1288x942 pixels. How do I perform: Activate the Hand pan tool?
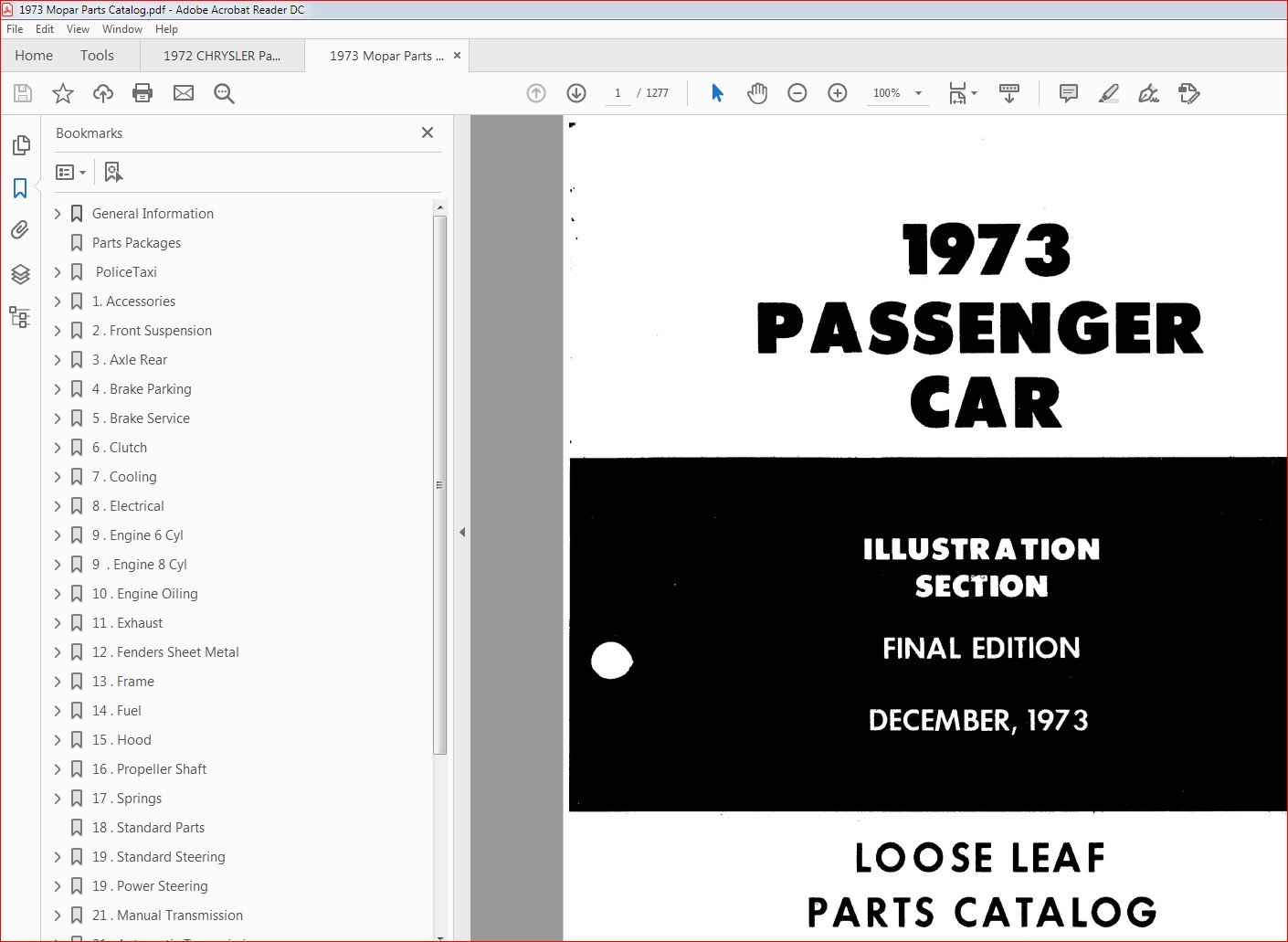(x=757, y=93)
